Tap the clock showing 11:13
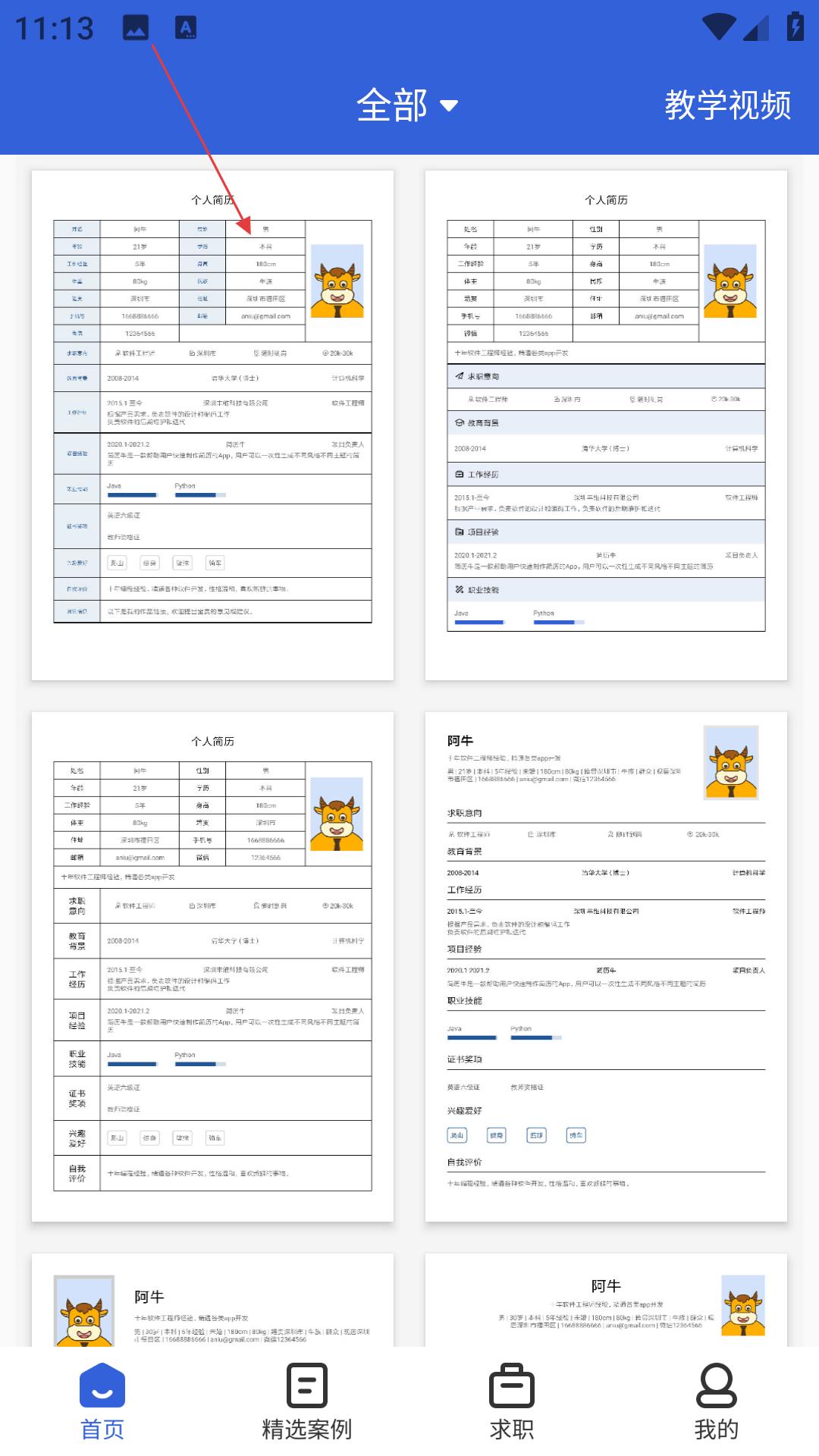Image resolution: width=819 pixels, height=1456 pixels. click(x=55, y=29)
